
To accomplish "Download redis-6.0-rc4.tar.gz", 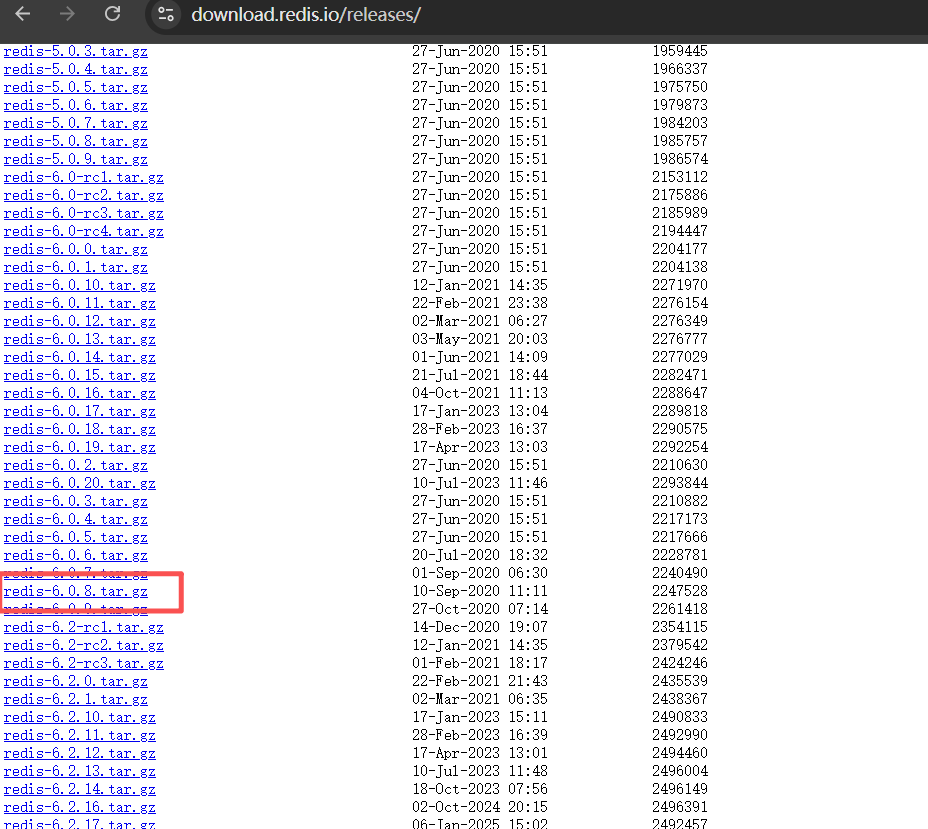I will point(83,231).
